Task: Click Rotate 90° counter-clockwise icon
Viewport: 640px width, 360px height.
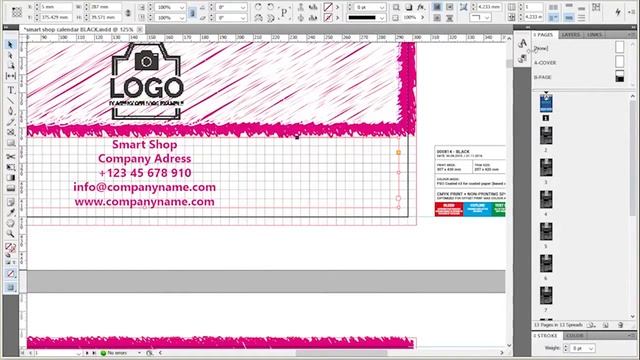Action: click(270, 7)
